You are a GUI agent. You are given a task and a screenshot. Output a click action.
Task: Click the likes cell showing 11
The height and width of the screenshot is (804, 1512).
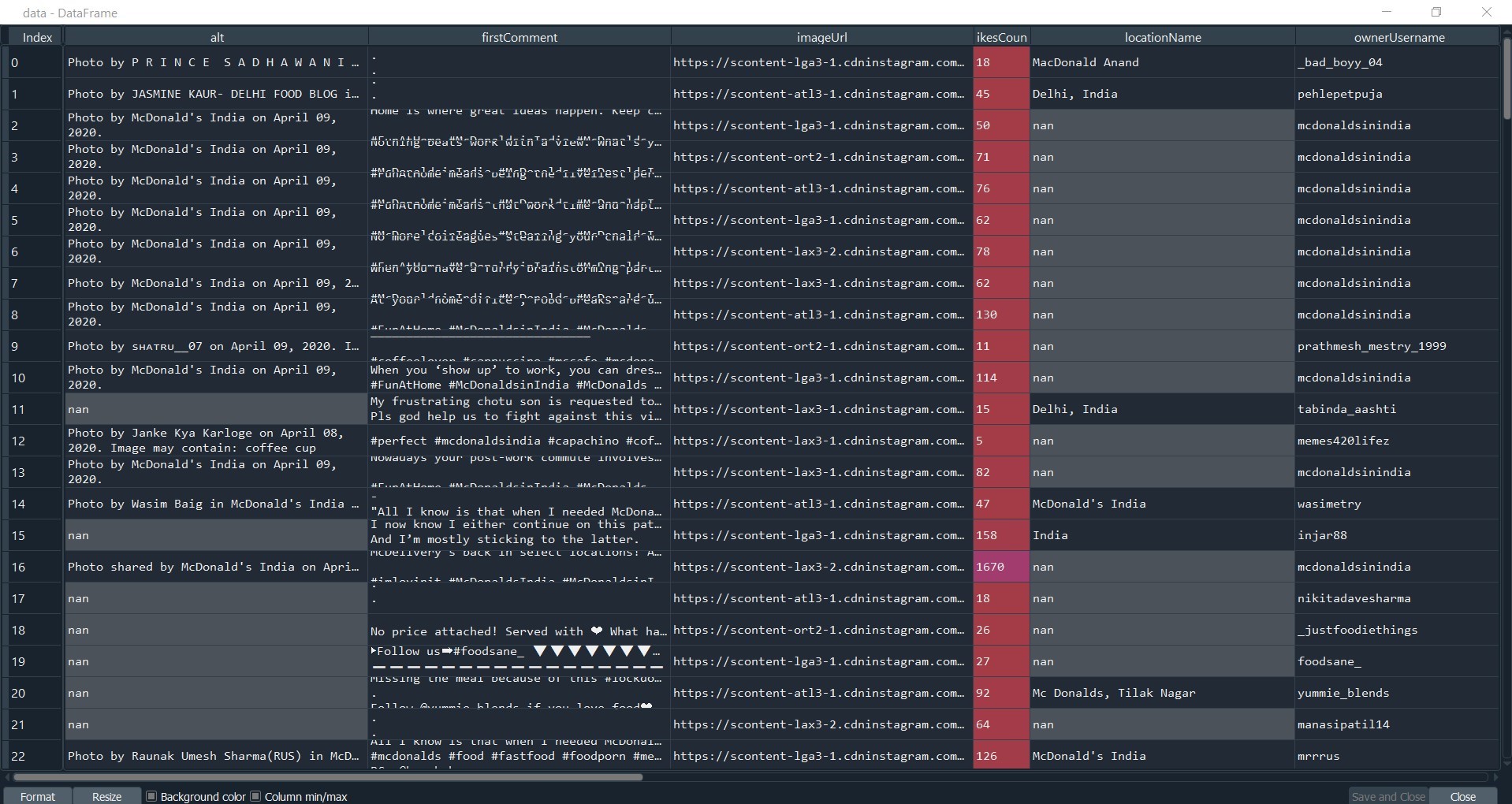click(1001, 346)
